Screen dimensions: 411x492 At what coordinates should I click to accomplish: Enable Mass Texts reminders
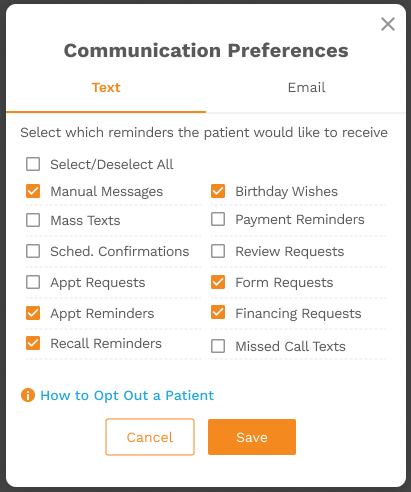tap(33, 220)
